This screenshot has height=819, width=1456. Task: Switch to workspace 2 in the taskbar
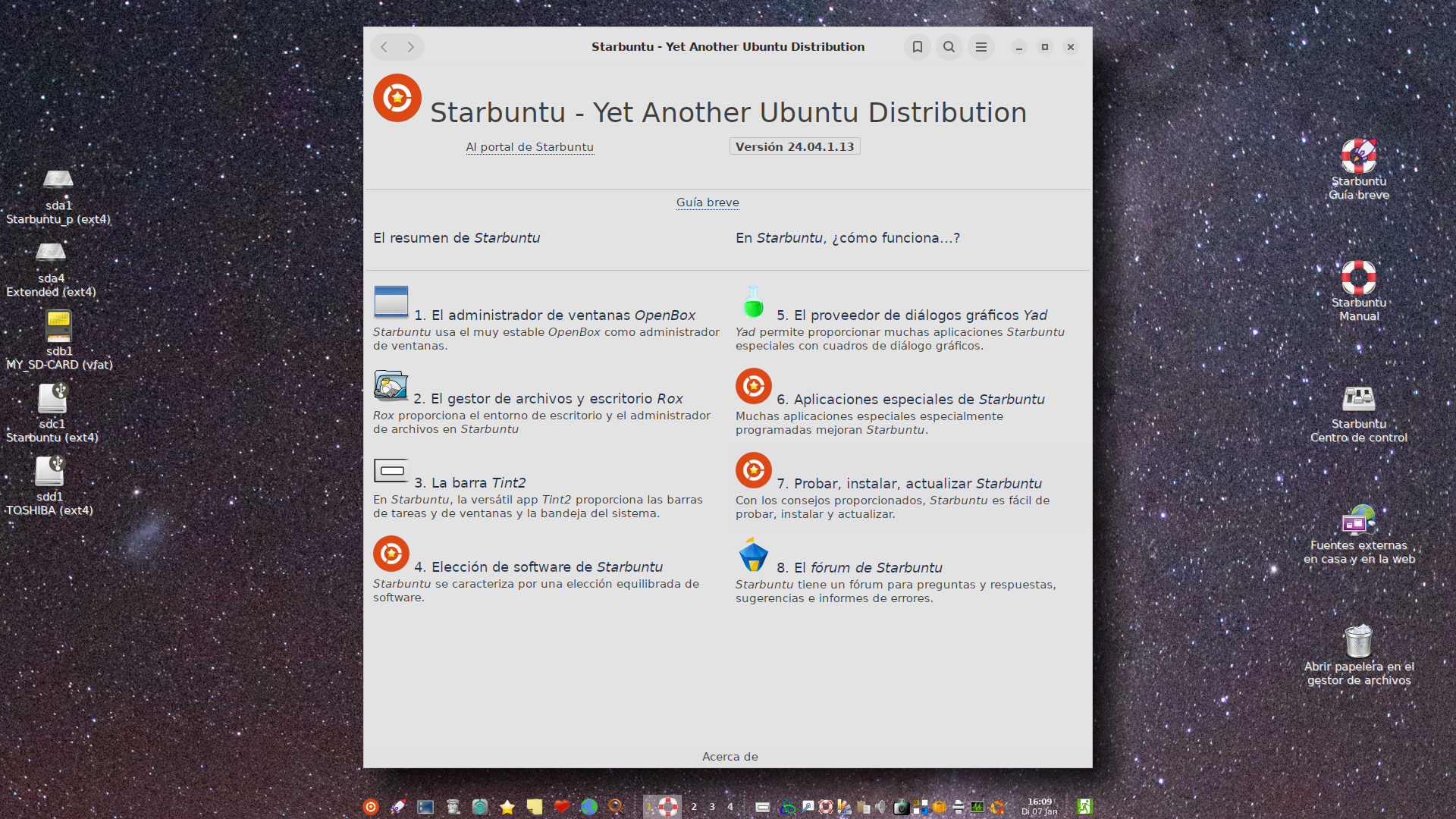[694, 807]
